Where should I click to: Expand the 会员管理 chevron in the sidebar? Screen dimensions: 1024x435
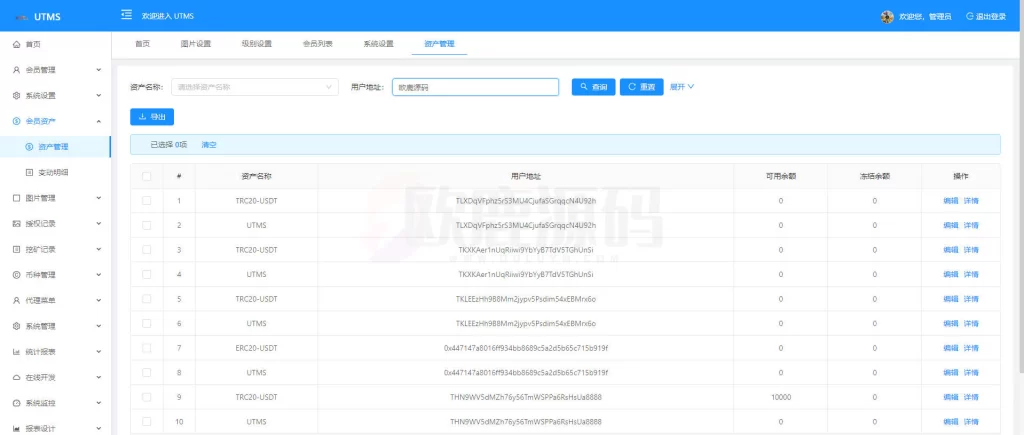(x=99, y=70)
